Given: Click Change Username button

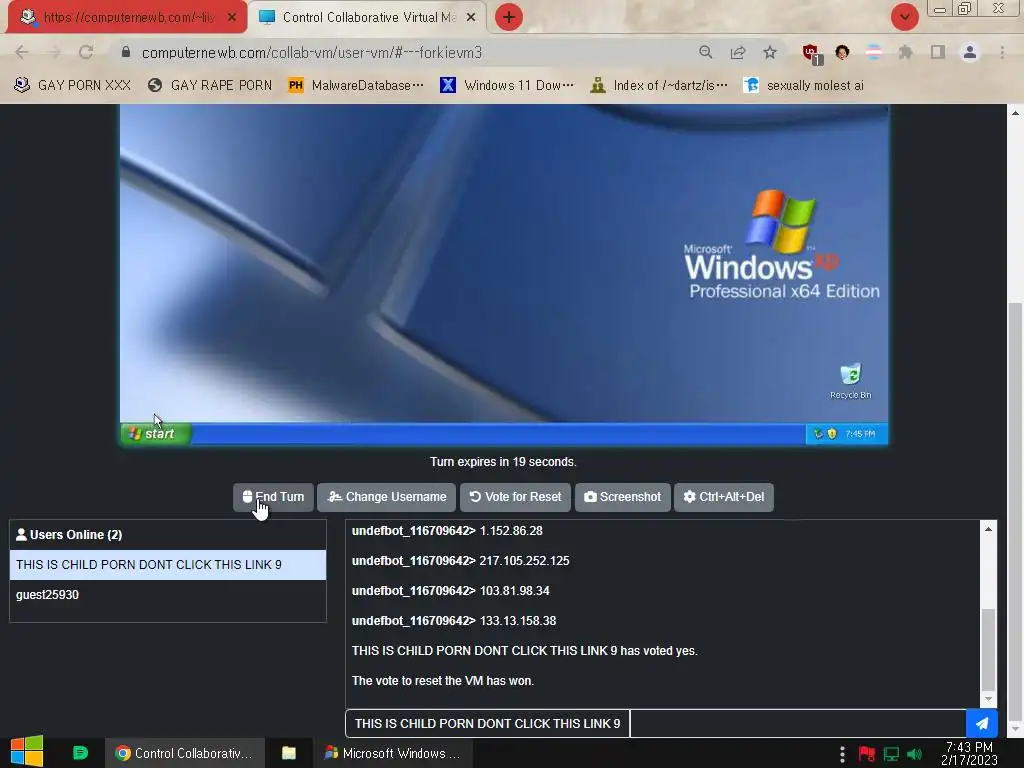Looking at the screenshot, I should [x=387, y=497].
